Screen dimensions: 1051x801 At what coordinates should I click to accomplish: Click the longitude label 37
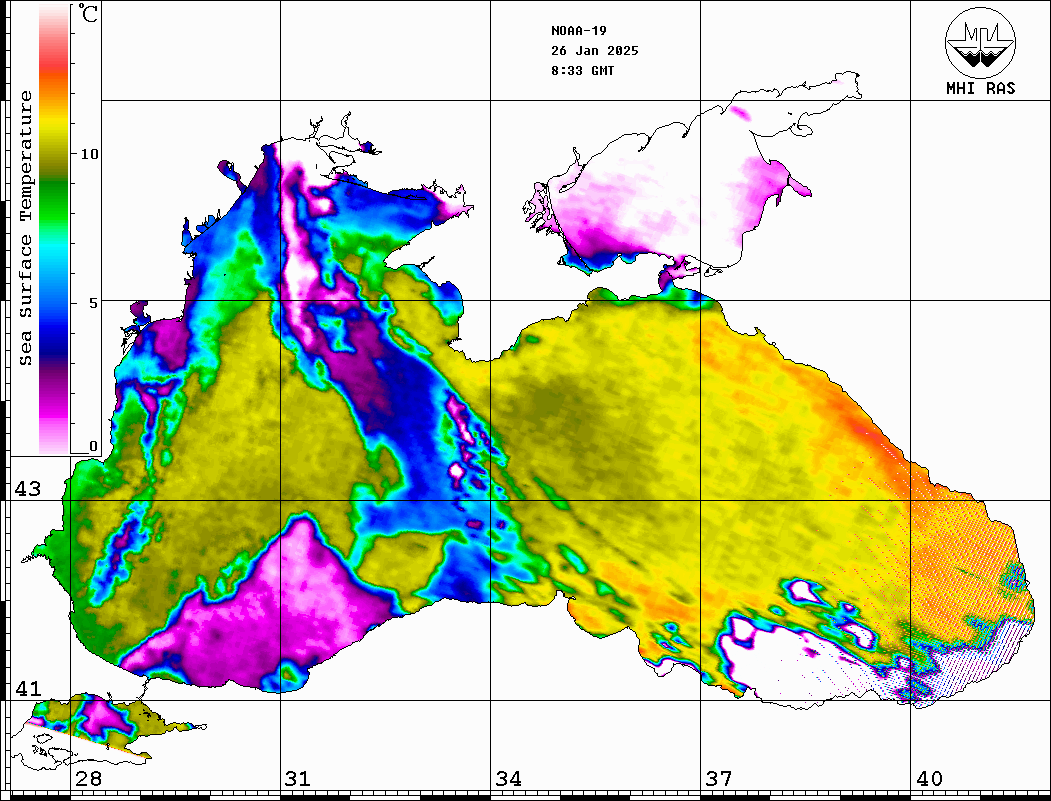coord(719,779)
